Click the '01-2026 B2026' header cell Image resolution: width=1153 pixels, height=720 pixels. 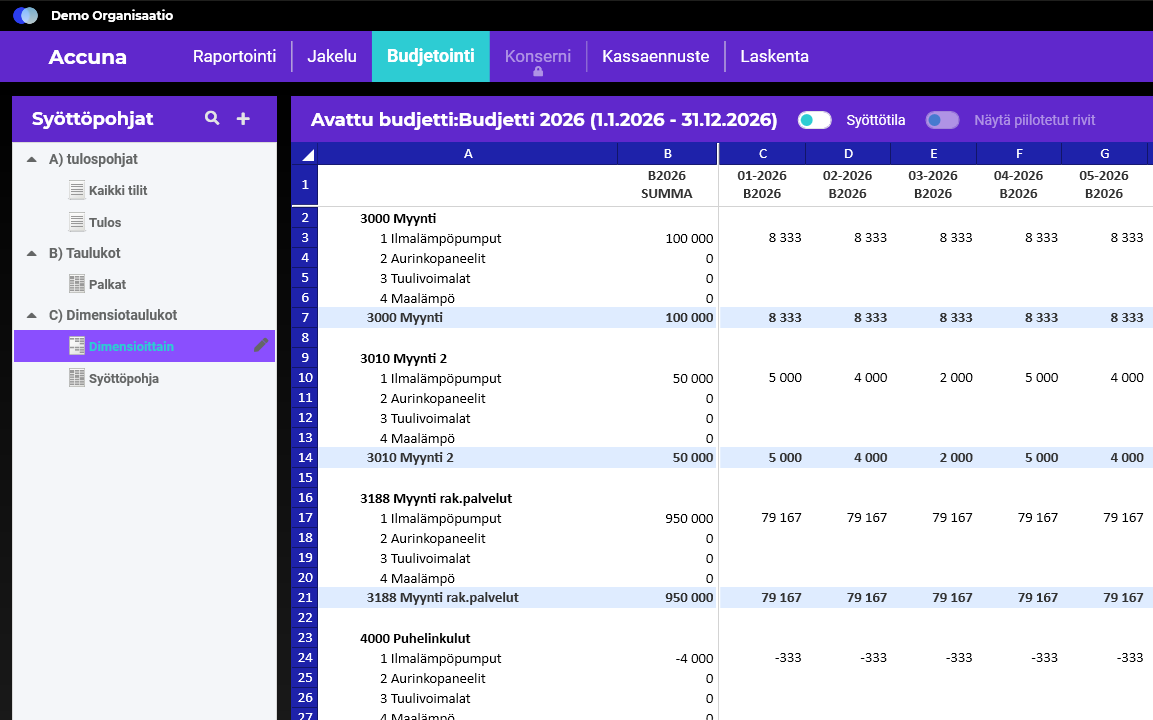(762, 185)
